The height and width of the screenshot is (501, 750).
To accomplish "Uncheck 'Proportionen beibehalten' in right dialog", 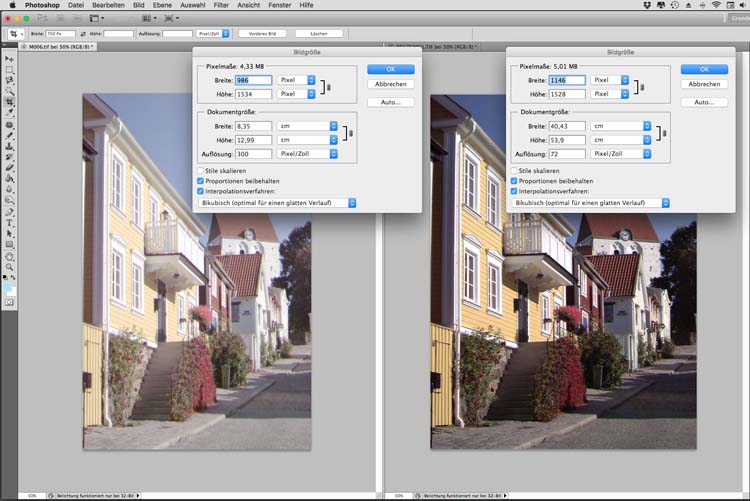I will click(515, 181).
